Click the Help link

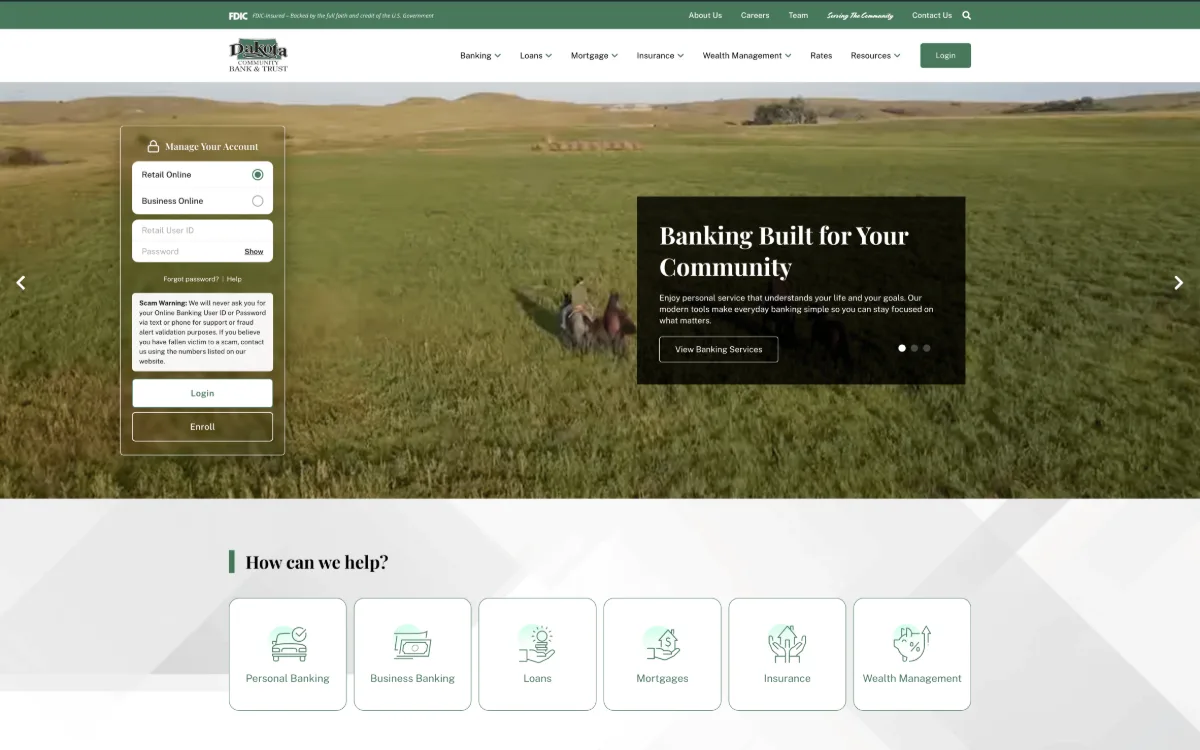tap(234, 279)
